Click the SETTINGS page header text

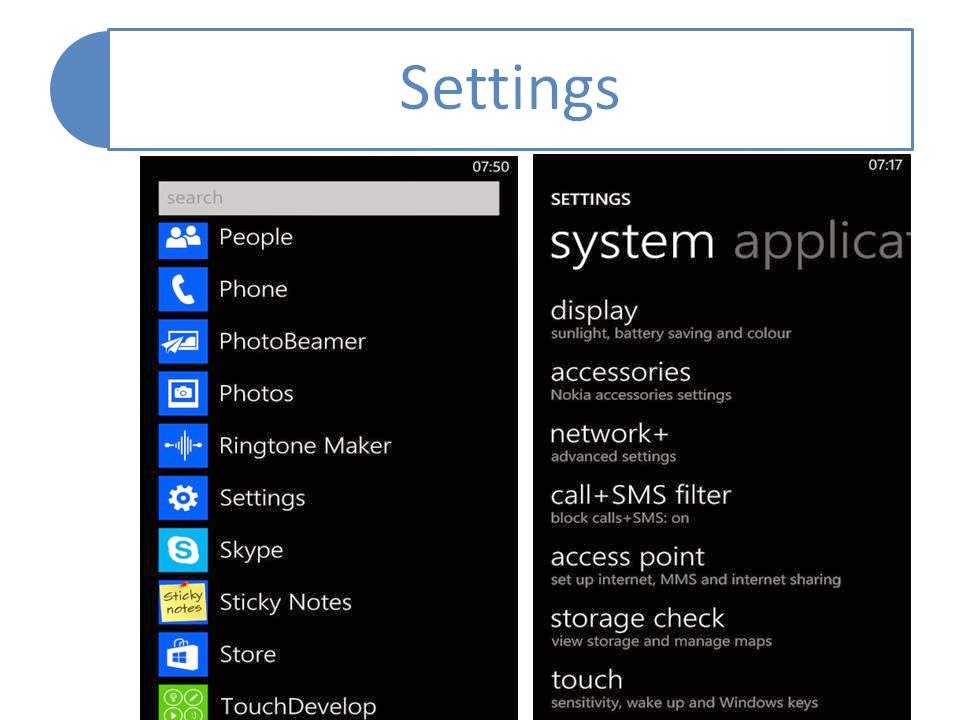click(590, 199)
